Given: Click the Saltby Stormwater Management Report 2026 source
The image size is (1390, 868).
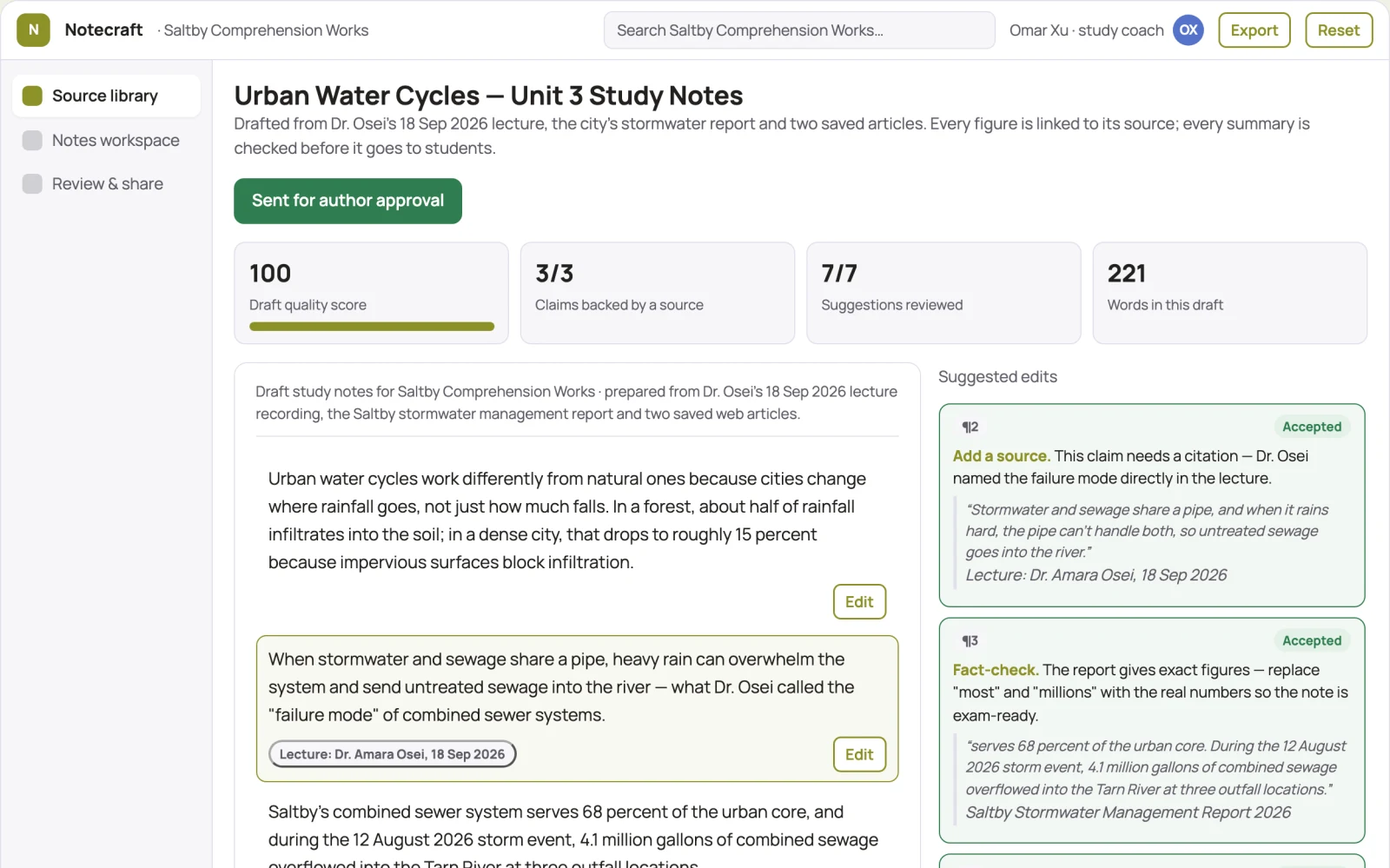Looking at the screenshot, I should click(x=1128, y=812).
